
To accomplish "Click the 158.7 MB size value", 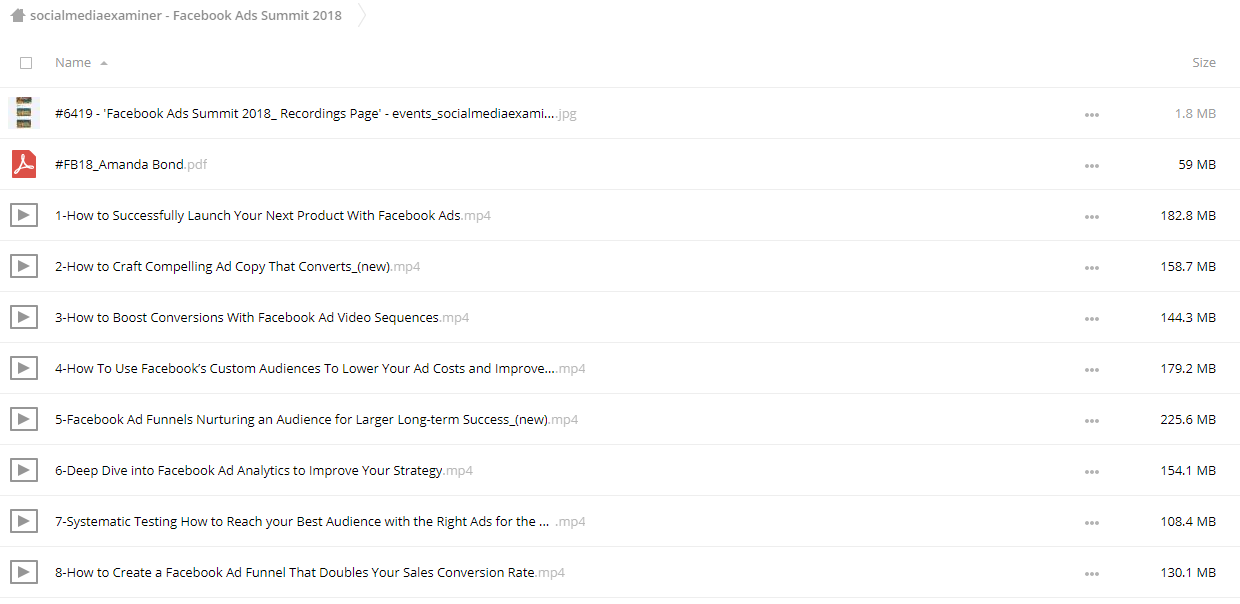I will click(1189, 266).
